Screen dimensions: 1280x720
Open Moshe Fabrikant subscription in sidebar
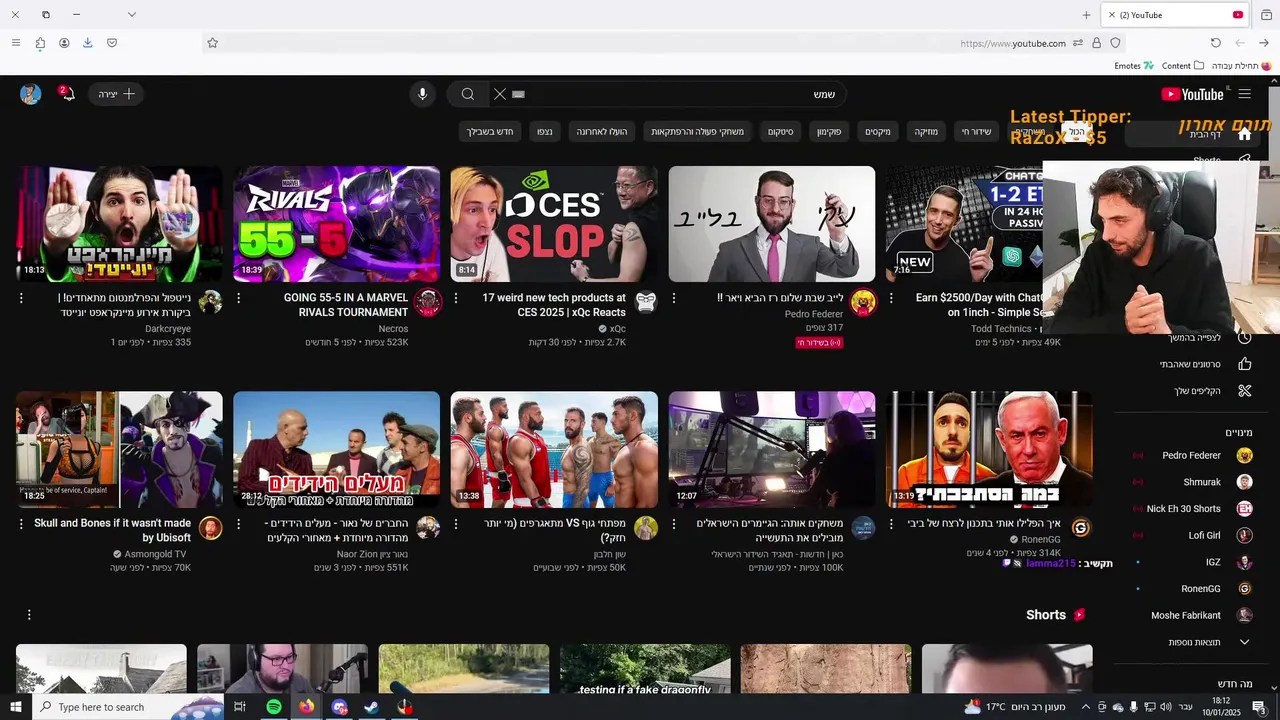click(x=1189, y=615)
